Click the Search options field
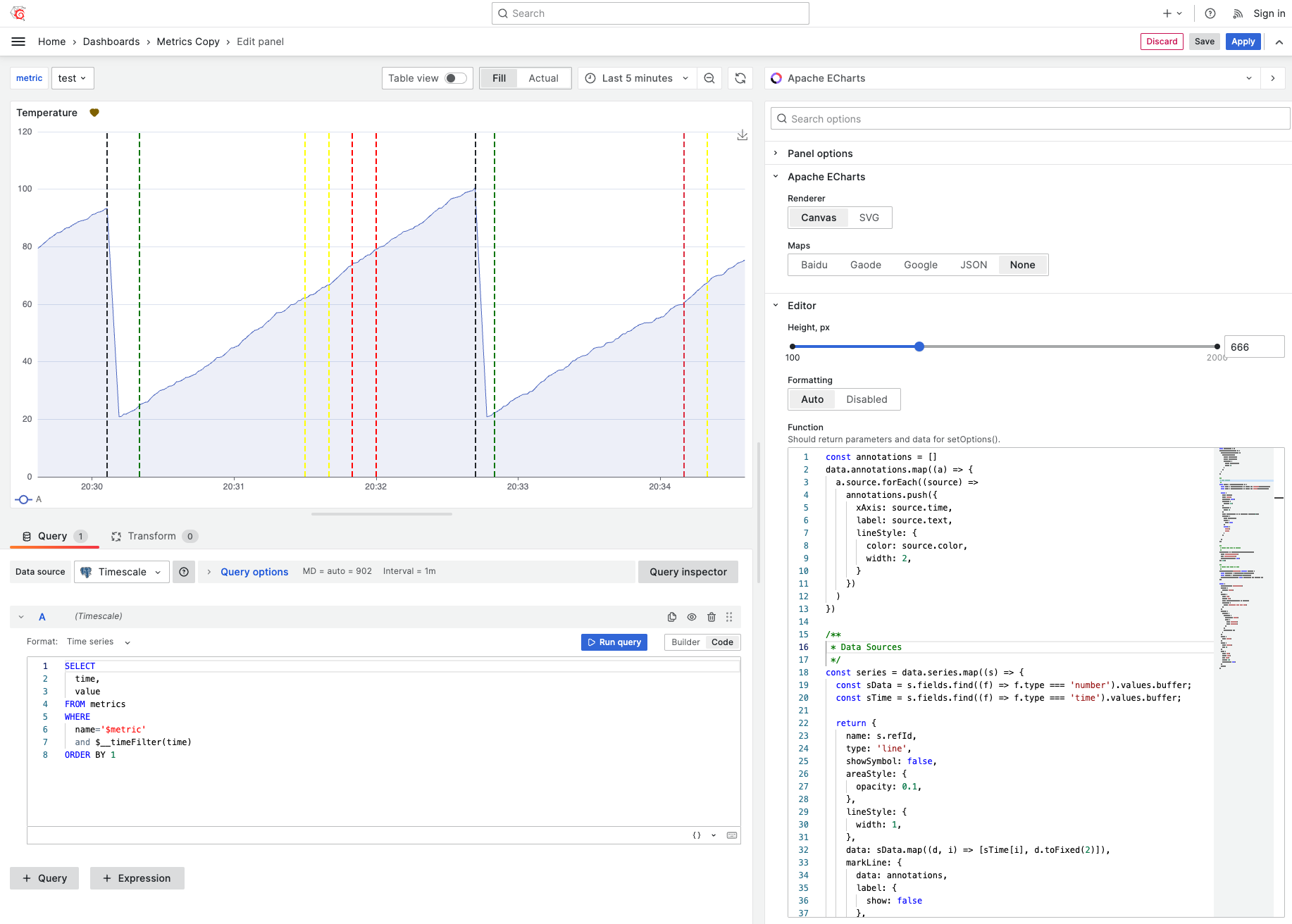 pos(1028,118)
